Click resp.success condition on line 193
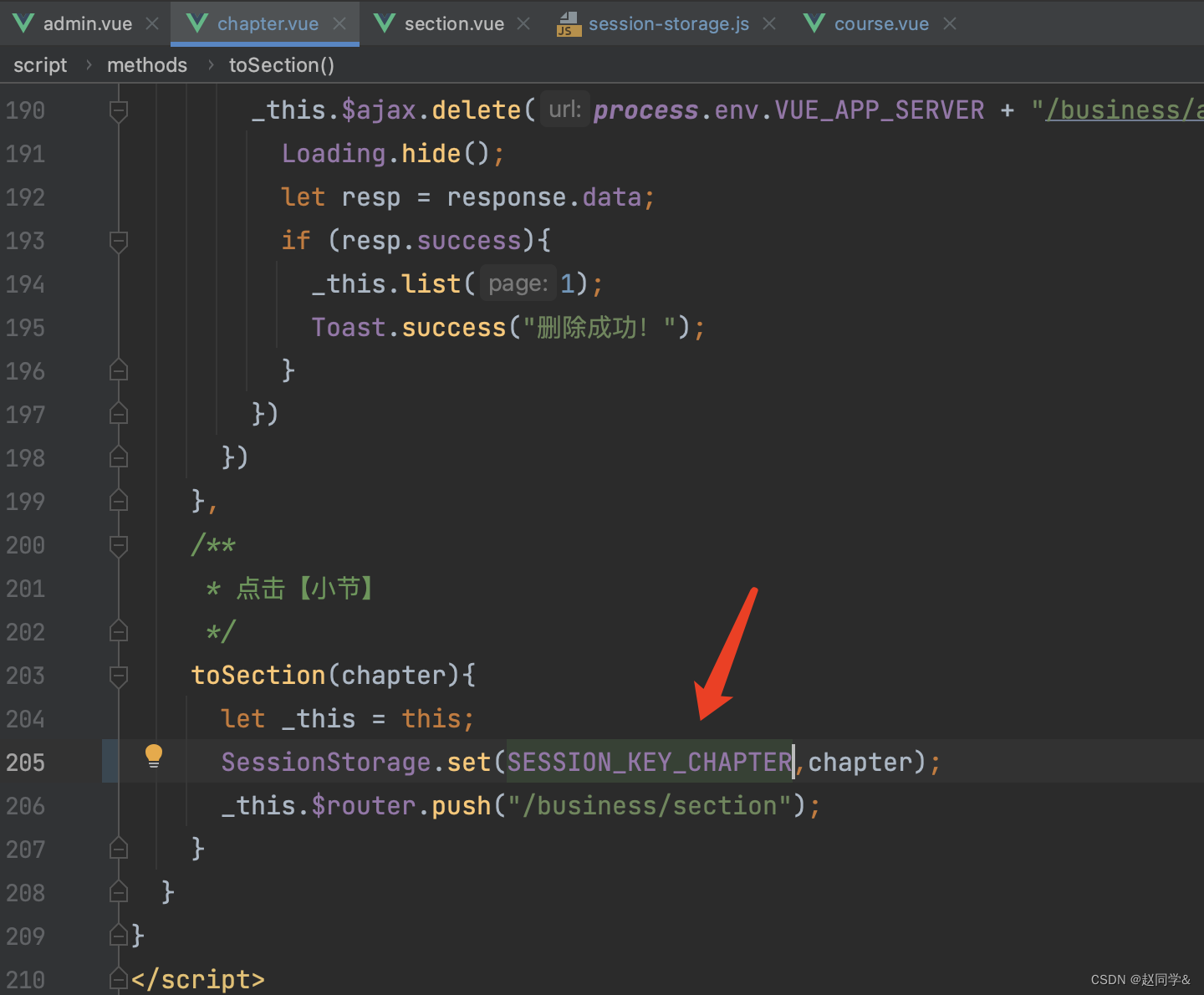Screen dimensions: 1204x995 coord(431,240)
